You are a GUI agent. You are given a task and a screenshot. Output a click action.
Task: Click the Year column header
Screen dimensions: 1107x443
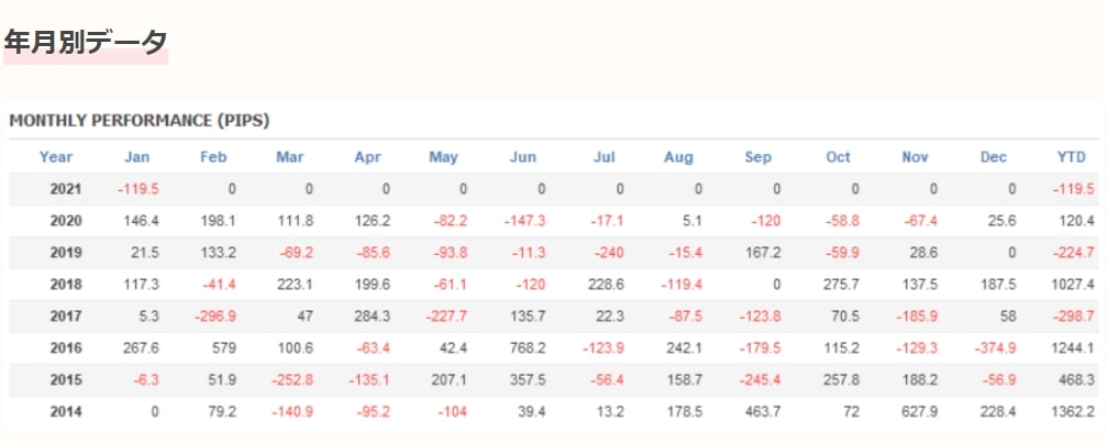click(x=56, y=157)
